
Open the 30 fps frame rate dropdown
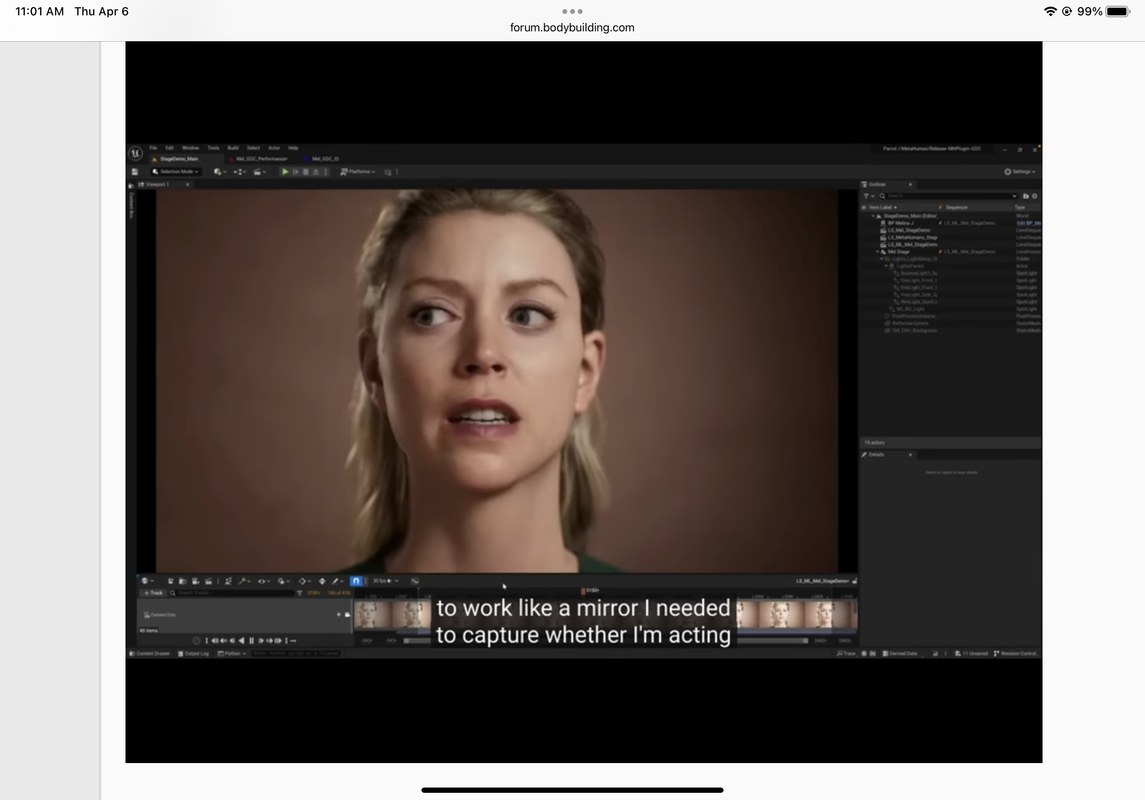(385, 581)
